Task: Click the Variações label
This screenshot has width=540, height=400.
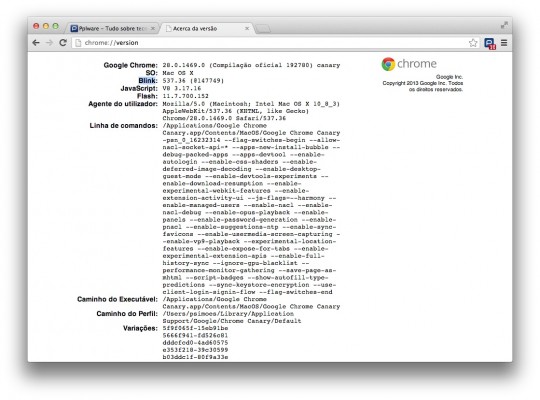Action: click(x=140, y=328)
